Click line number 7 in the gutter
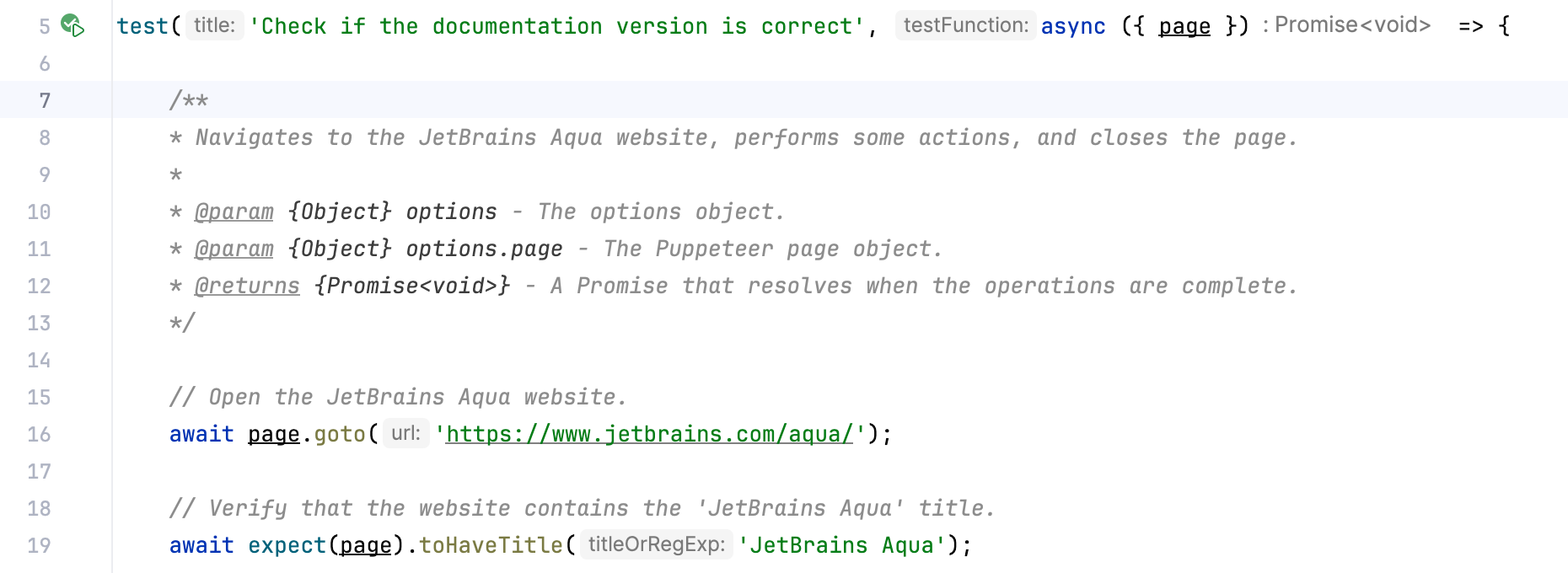1568x573 pixels. click(45, 101)
